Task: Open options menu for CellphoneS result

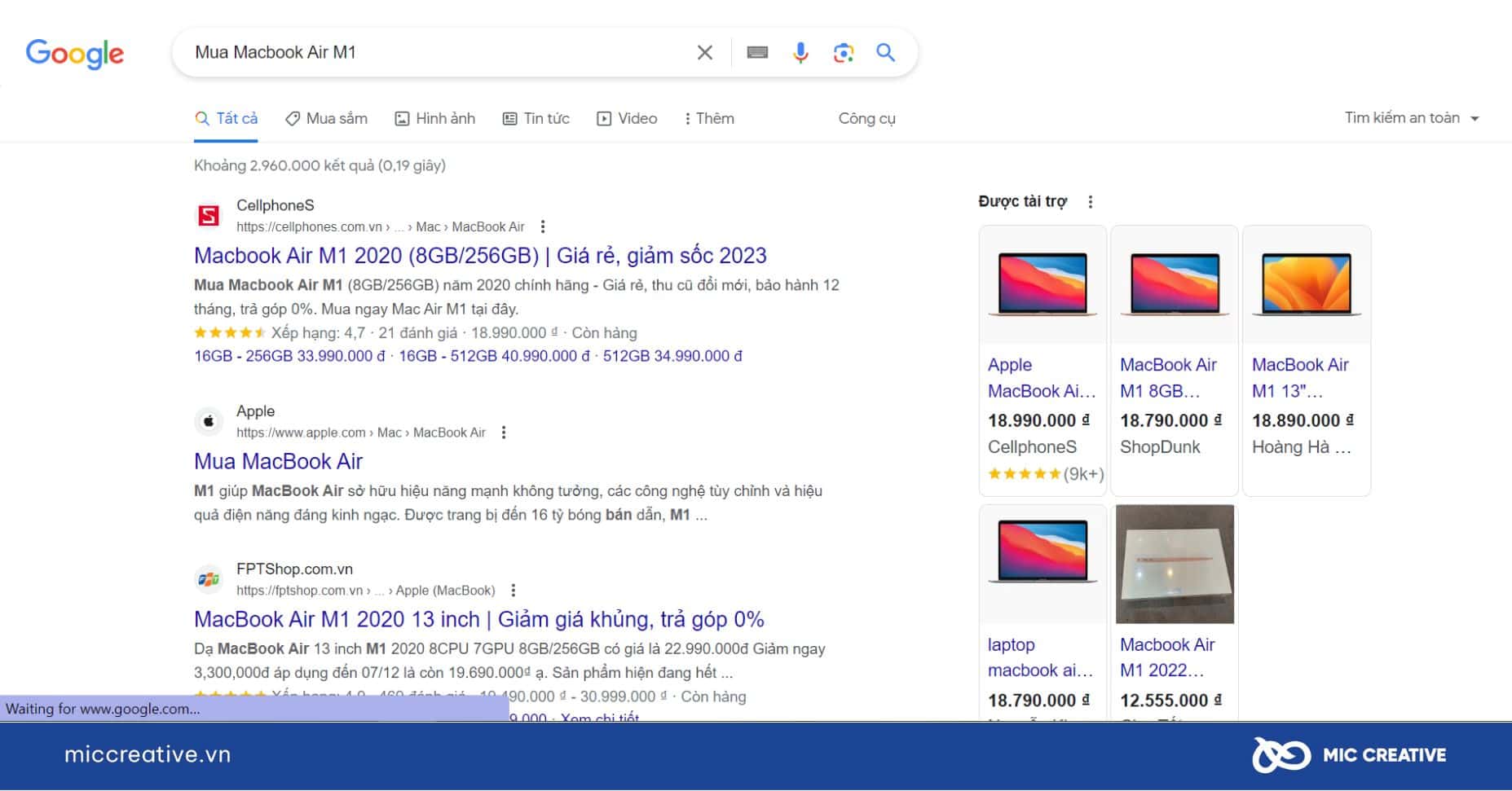Action: click(x=543, y=227)
